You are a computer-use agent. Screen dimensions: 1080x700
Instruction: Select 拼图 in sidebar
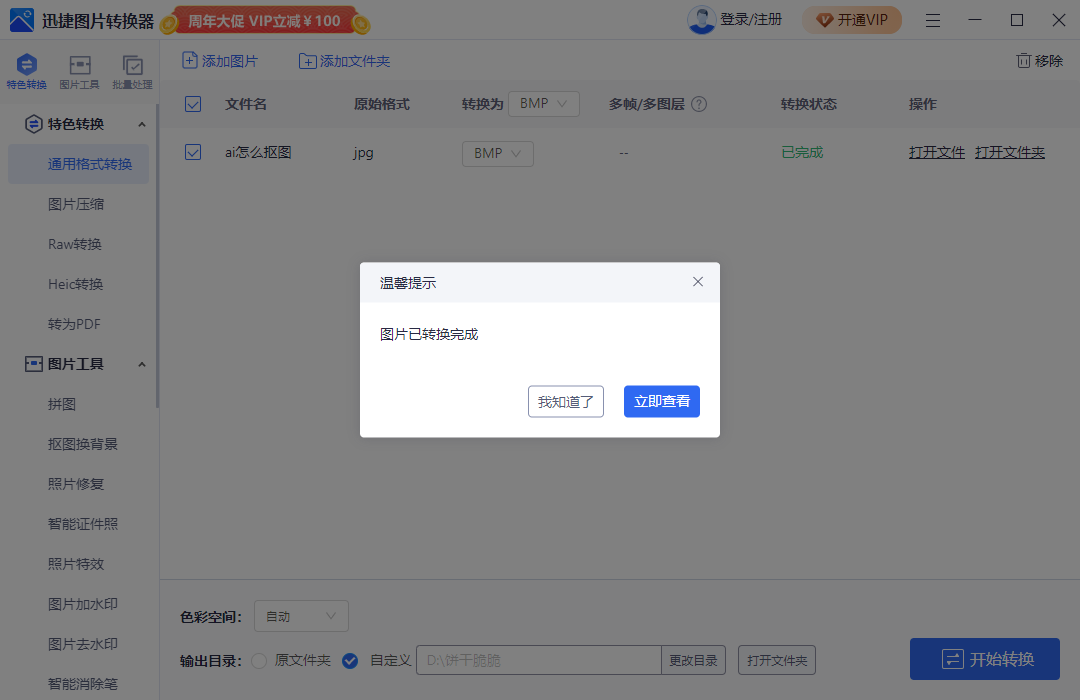click(x=62, y=404)
